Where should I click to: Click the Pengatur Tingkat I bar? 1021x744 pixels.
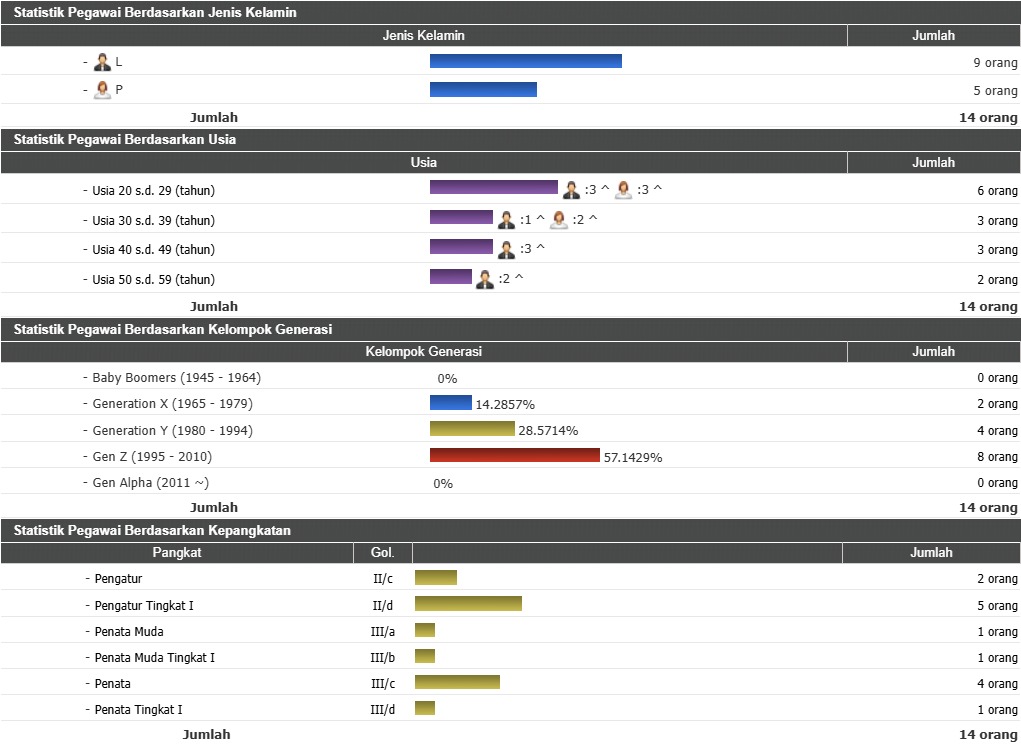point(468,604)
